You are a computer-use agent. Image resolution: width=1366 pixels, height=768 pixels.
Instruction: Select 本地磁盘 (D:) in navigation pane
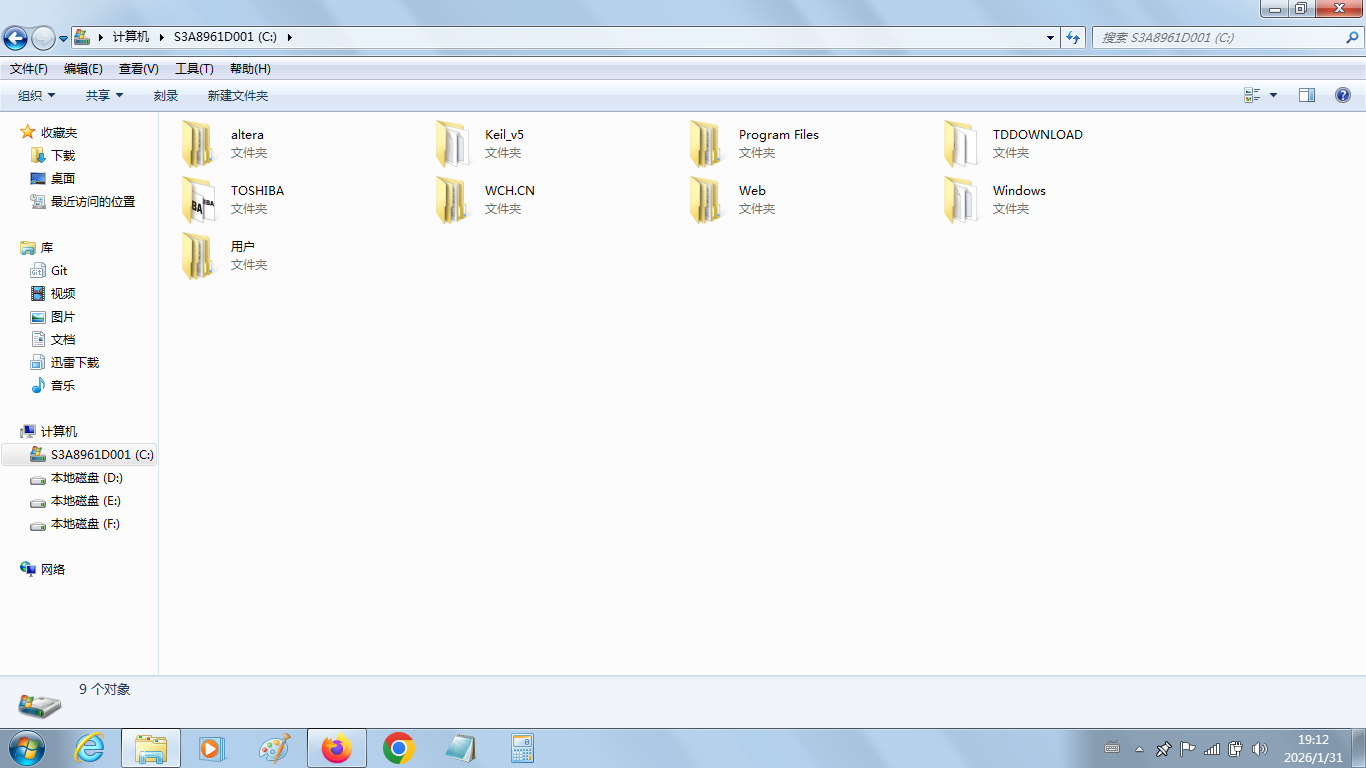tap(86, 478)
